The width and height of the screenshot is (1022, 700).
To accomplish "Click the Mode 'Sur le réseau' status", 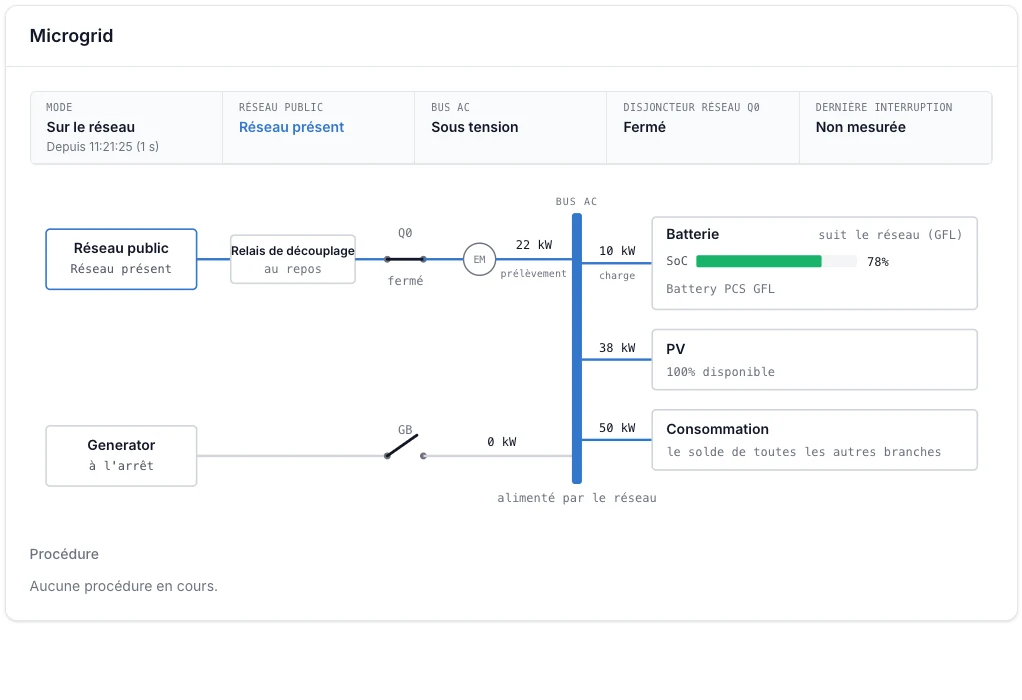I will click(x=91, y=127).
